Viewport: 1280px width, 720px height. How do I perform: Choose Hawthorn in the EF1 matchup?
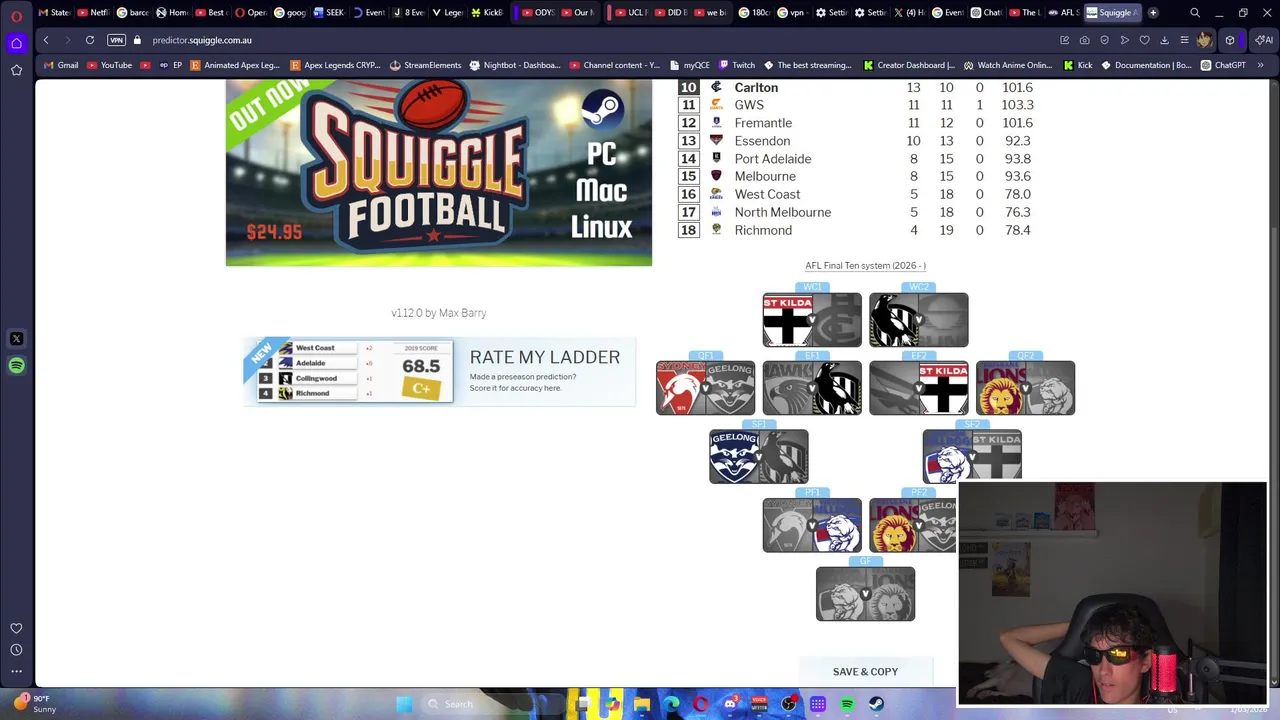pyautogui.click(x=788, y=388)
